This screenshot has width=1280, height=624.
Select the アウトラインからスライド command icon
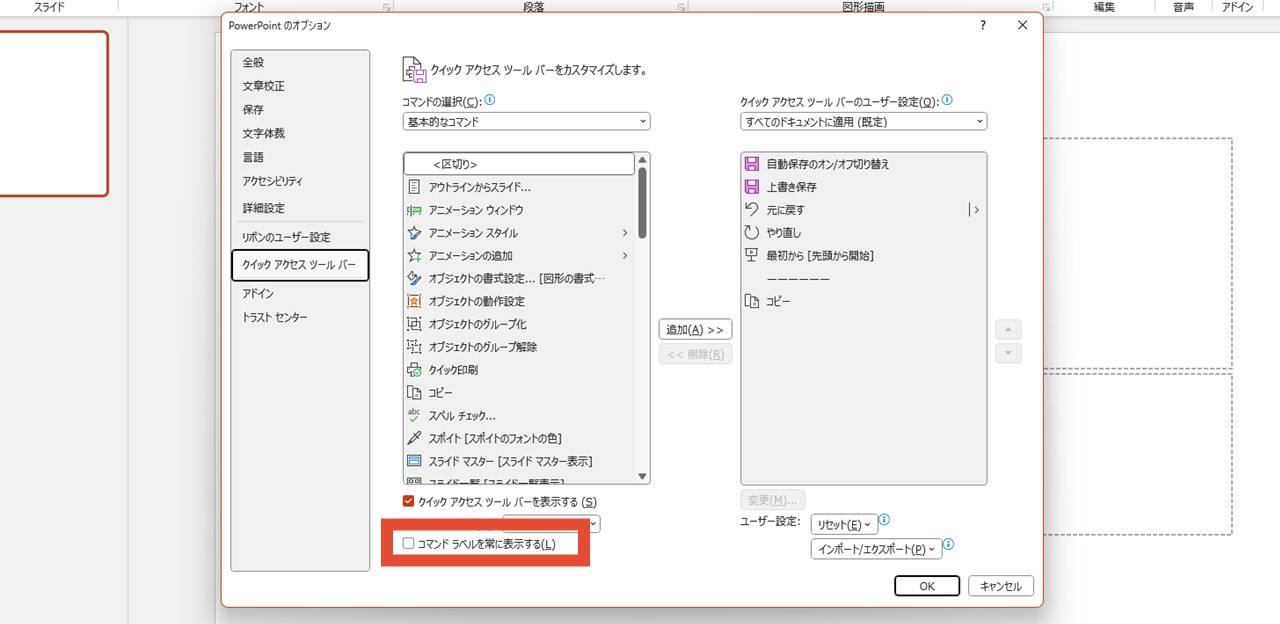[x=414, y=187]
